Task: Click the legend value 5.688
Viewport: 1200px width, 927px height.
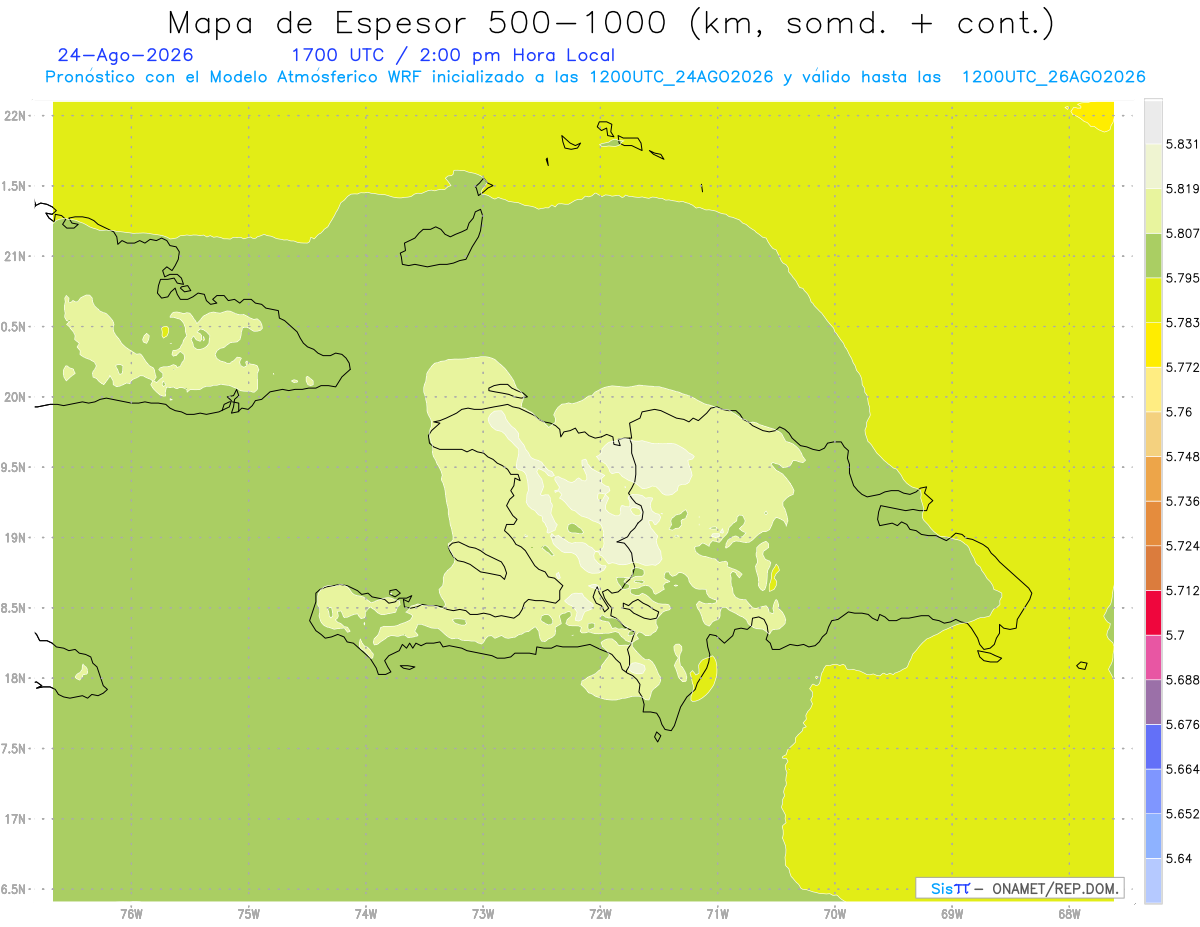Action: tap(1183, 679)
